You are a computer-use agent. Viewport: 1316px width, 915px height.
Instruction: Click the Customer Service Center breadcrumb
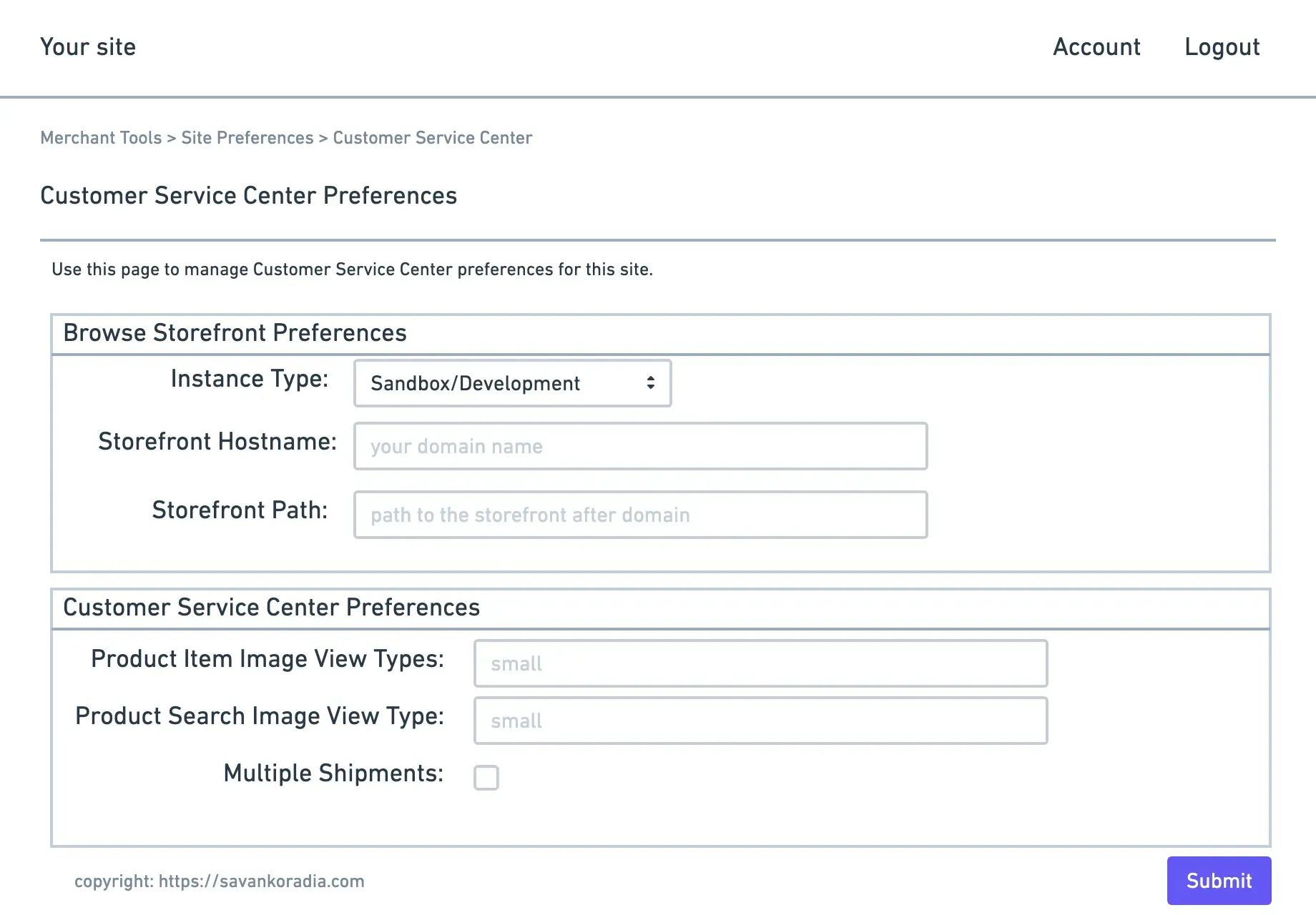(432, 138)
